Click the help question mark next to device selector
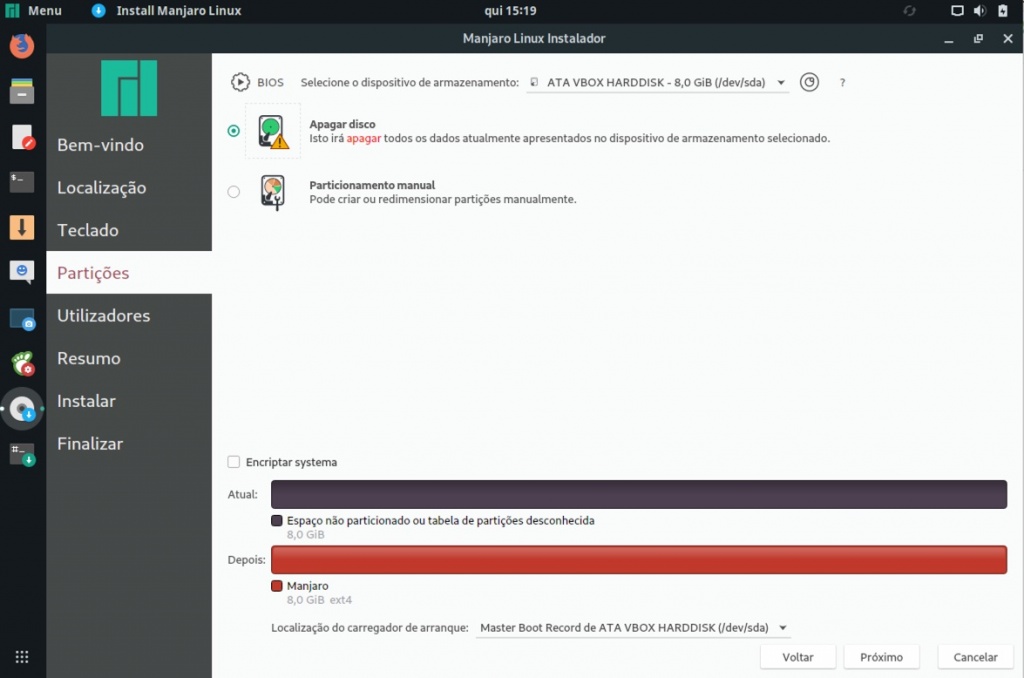 coord(842,83)
